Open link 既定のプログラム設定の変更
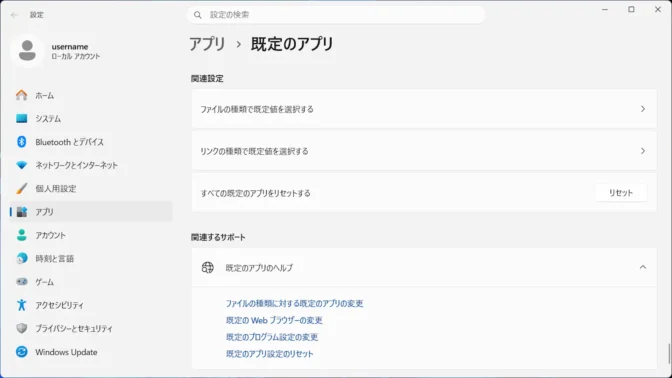The height and width of the screenshot is (378, 672). tap(272, 337)
